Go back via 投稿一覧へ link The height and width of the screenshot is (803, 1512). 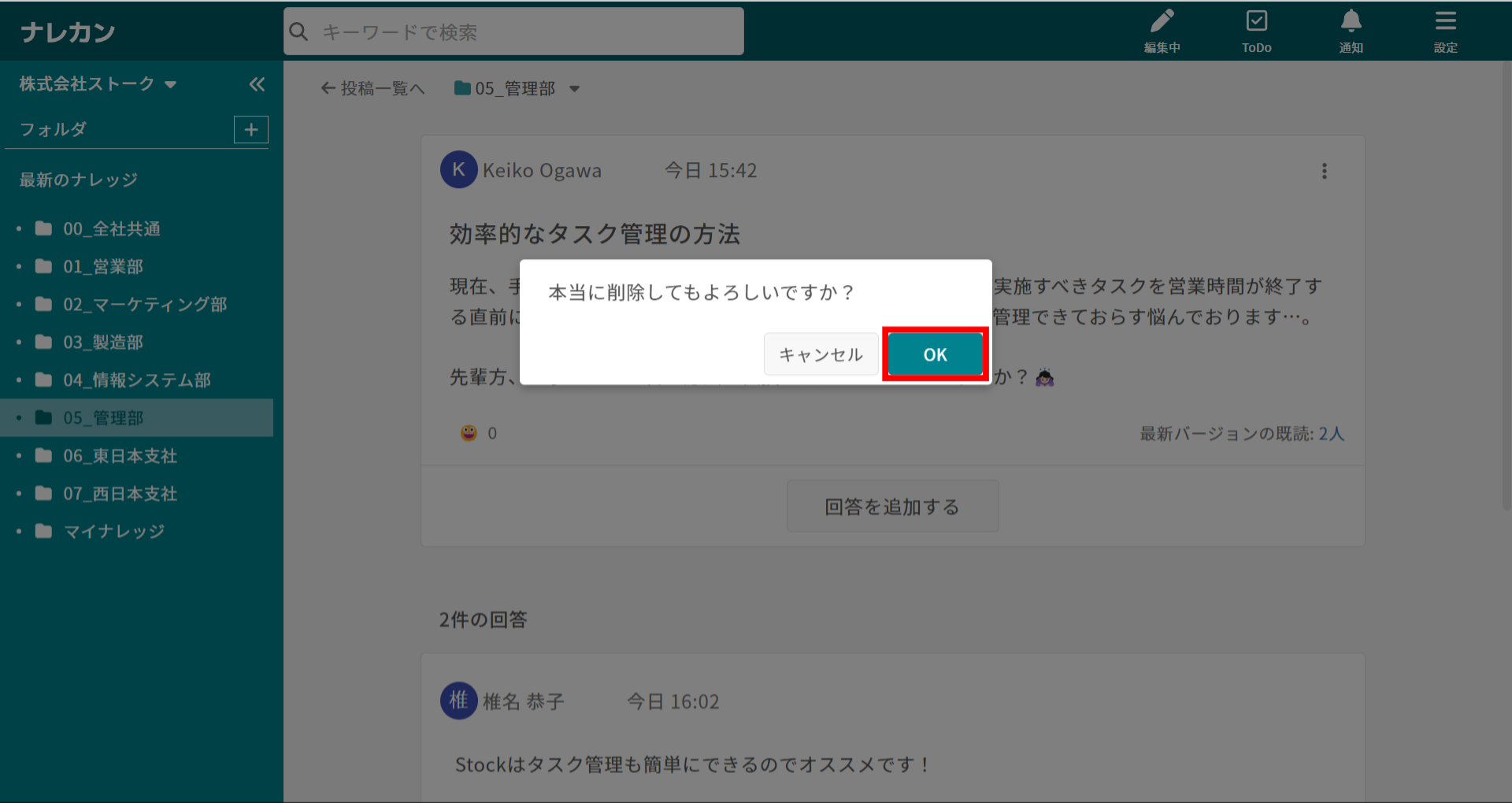pos(372,89)
